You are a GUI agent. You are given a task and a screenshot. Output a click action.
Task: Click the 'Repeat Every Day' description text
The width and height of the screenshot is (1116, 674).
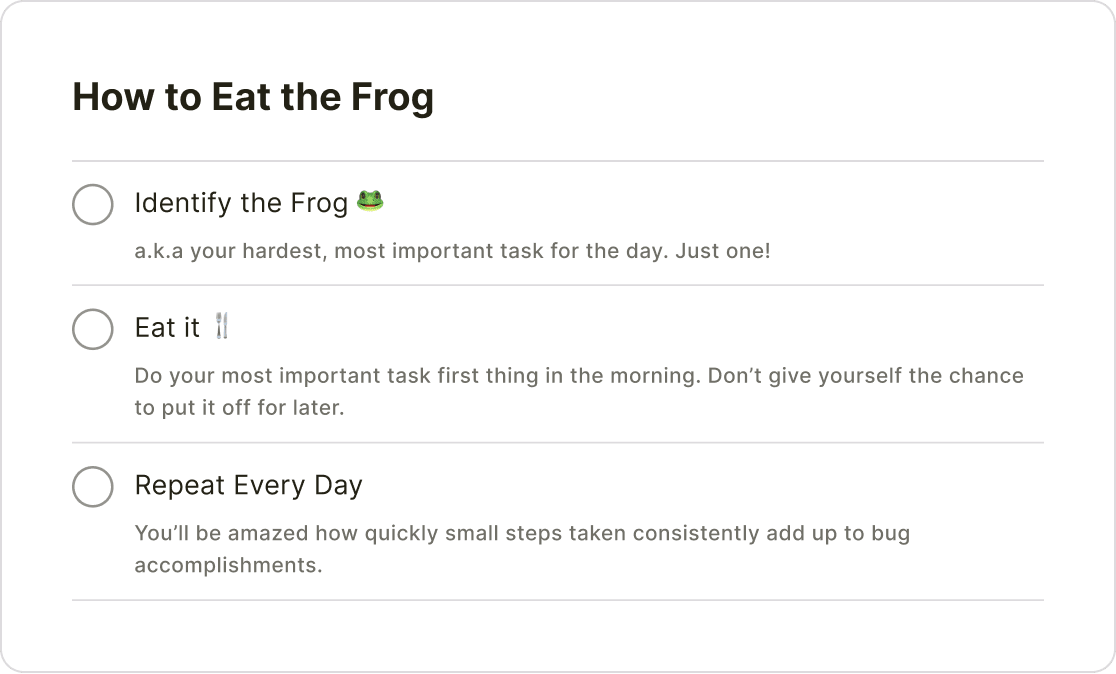coord(522,549)
